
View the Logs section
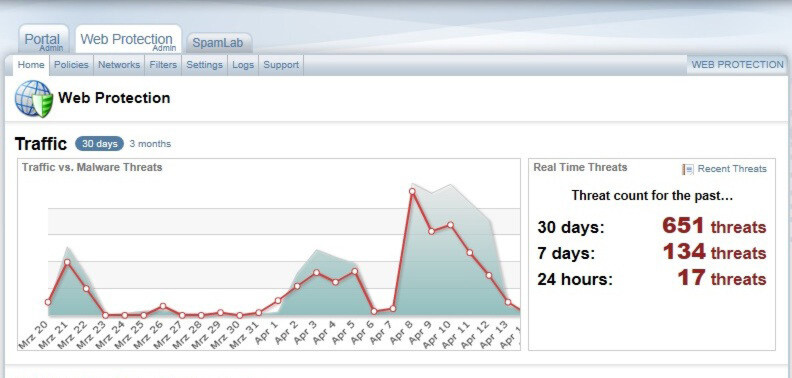click(243, 65)
